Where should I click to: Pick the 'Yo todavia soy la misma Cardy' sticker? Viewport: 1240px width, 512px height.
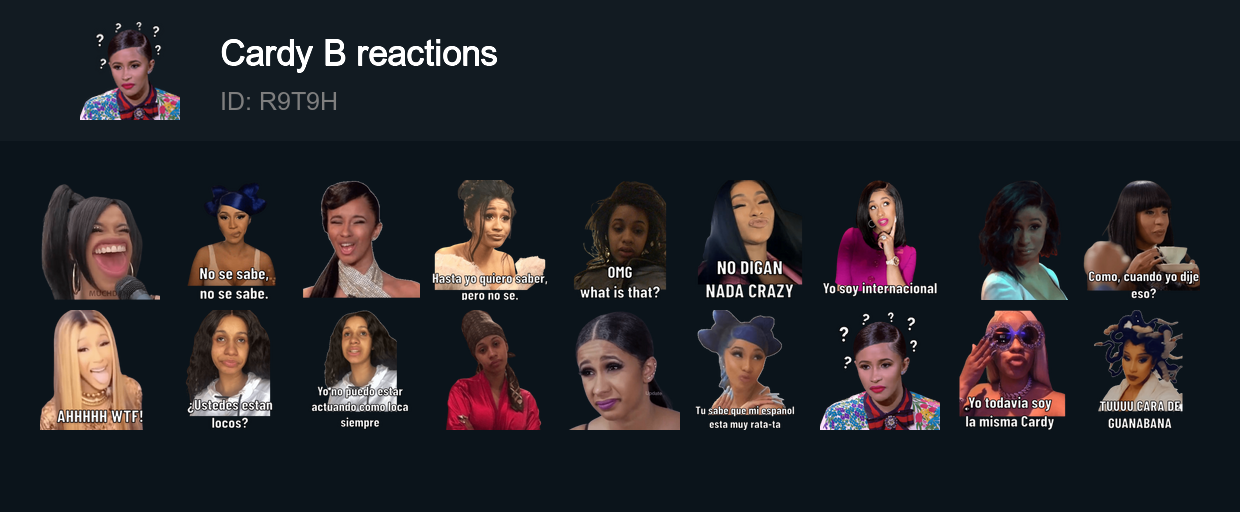coord(1010,369)
